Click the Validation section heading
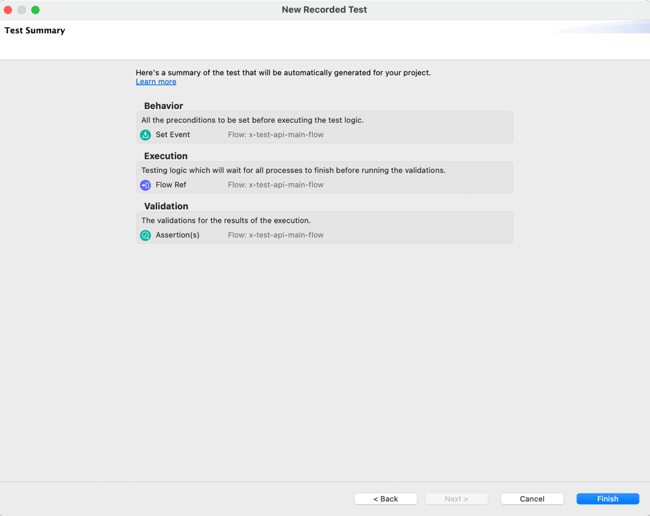 tap(166, 206)
